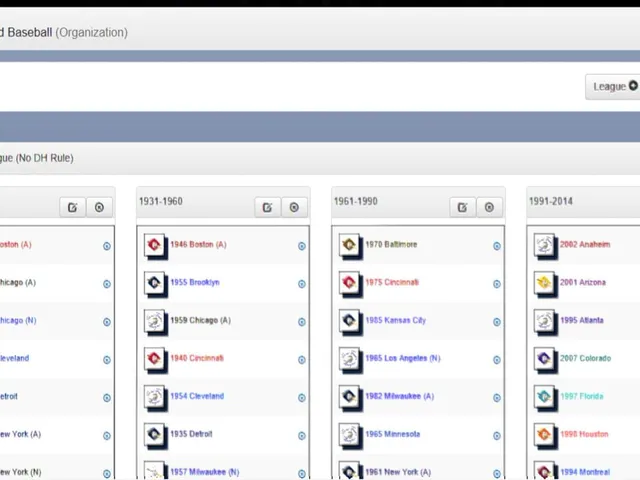Screen dimensions: 640x480
Task: Open the 2007 Colorado team link
Action: point(585,358)
